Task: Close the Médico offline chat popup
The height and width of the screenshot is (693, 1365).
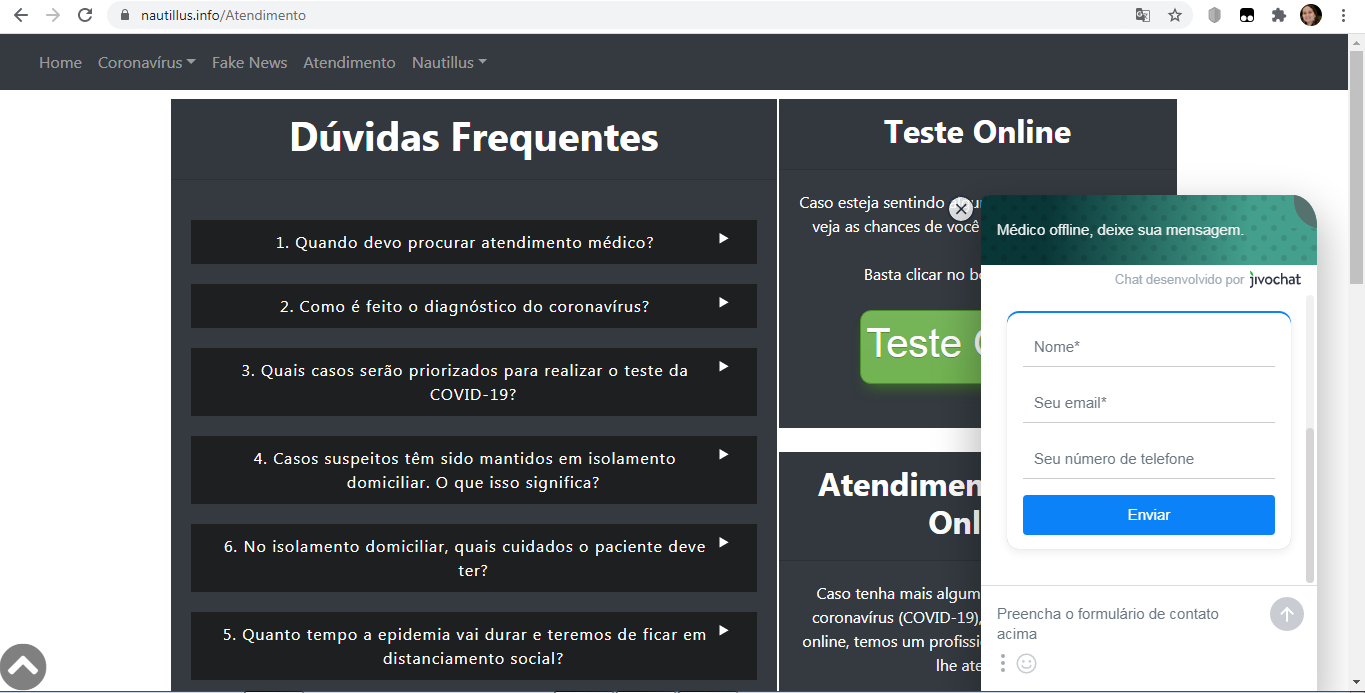Action: pyautogui.click(x=961, y=208)
